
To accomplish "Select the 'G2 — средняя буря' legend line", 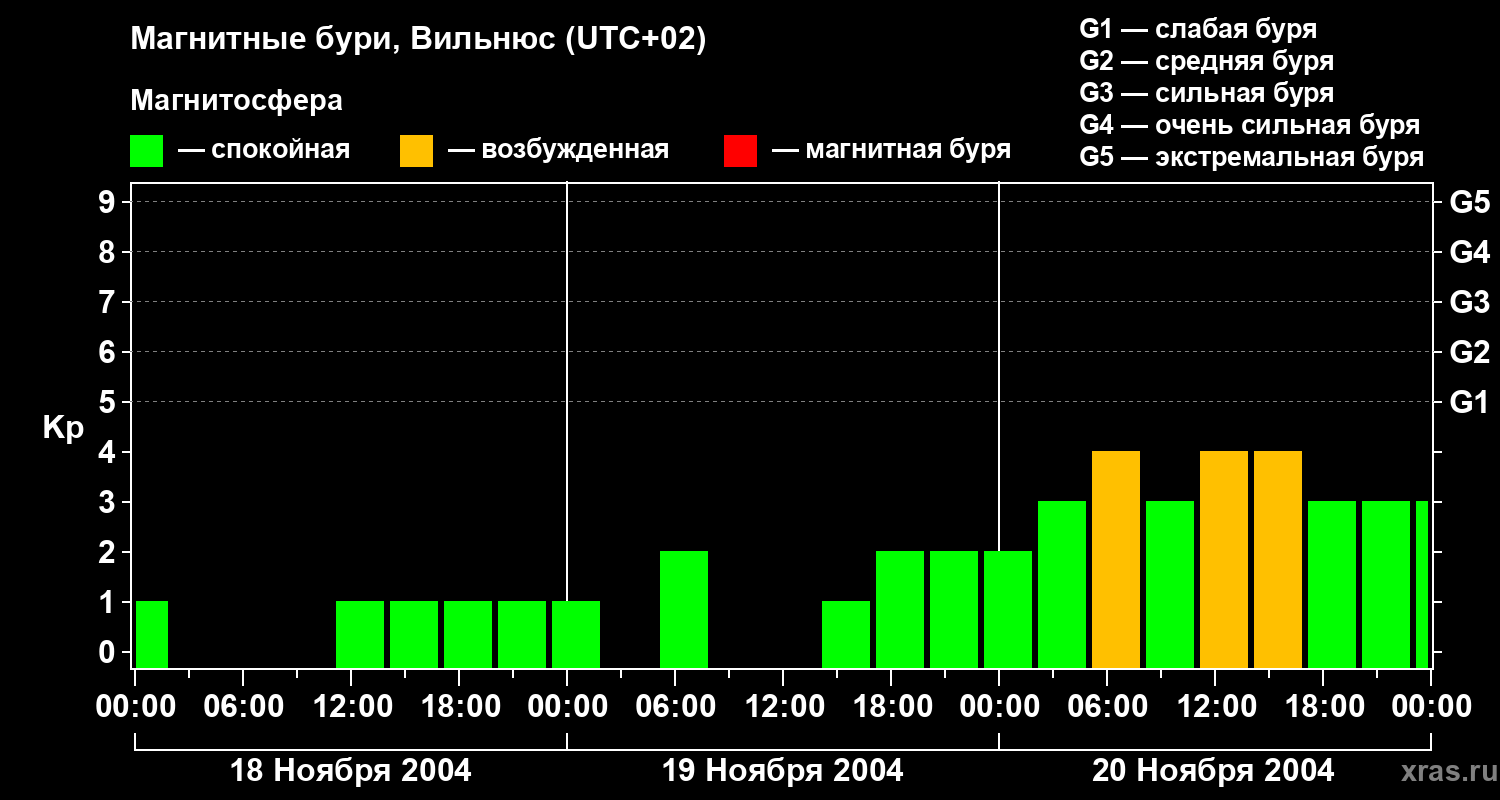I will tap(1207, 61).
